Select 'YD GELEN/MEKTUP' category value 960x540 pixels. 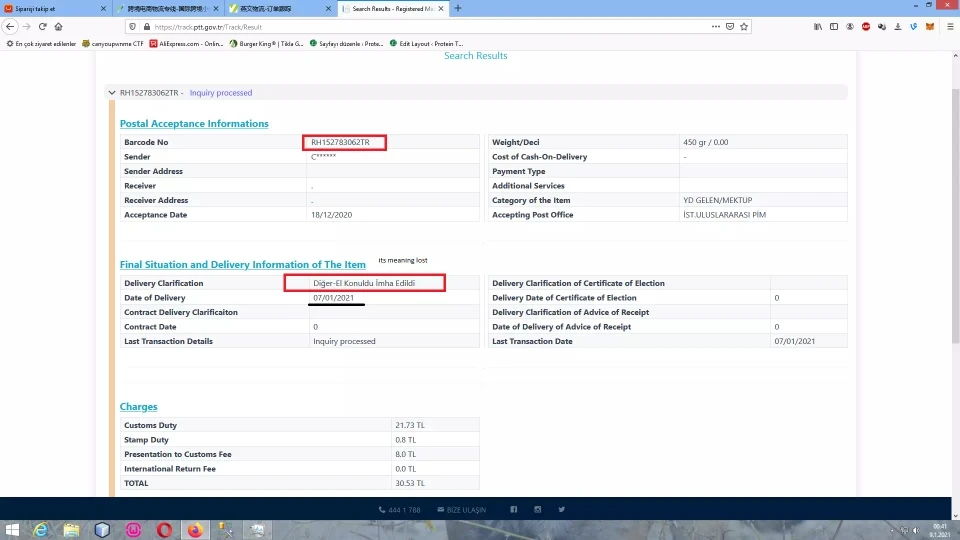[x=718, y=200]
